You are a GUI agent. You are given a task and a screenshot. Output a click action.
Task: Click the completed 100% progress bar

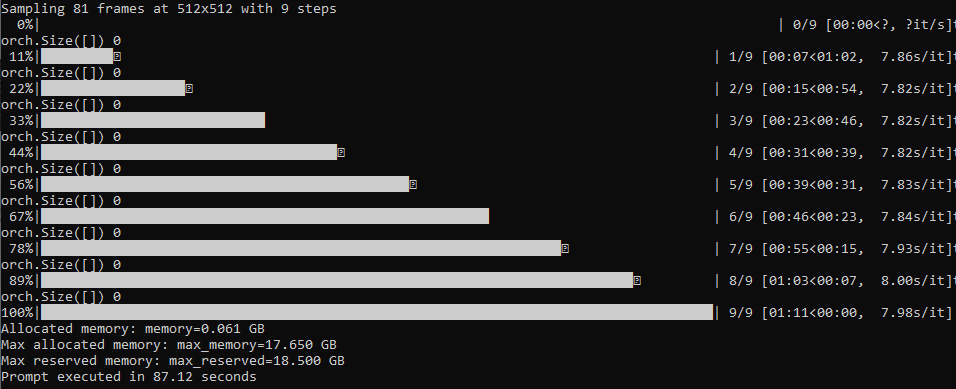(x=377, y=312)
